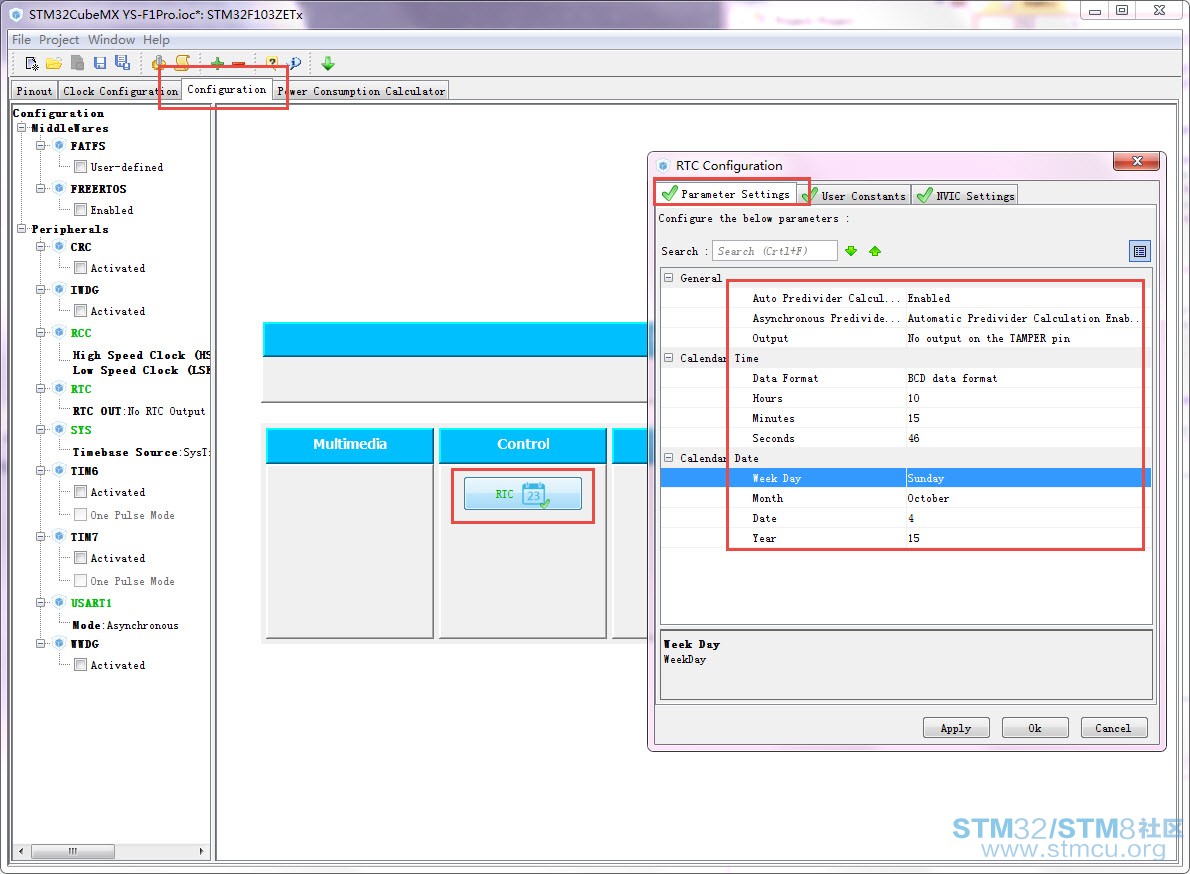
Task: Open the Help menu
Action: [x=156, y=39]
